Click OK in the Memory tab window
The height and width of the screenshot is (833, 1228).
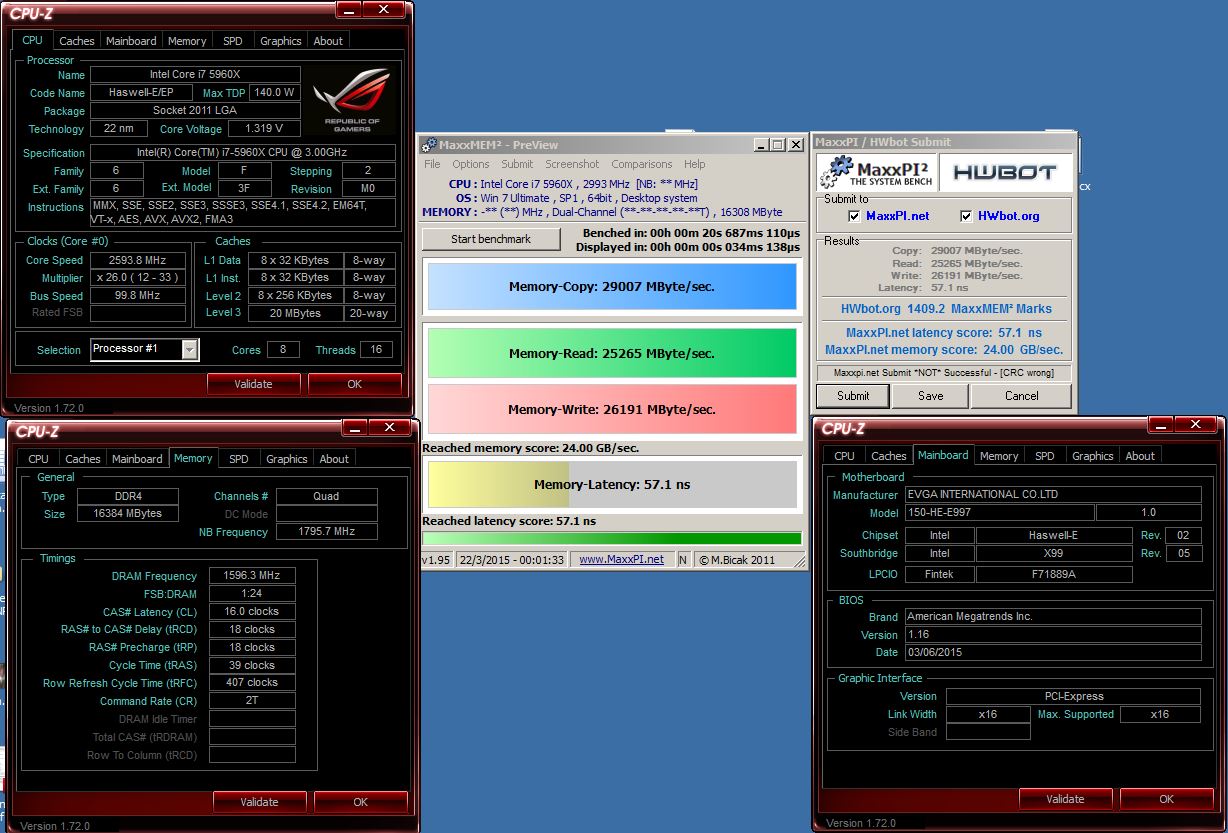pos(360,801)
